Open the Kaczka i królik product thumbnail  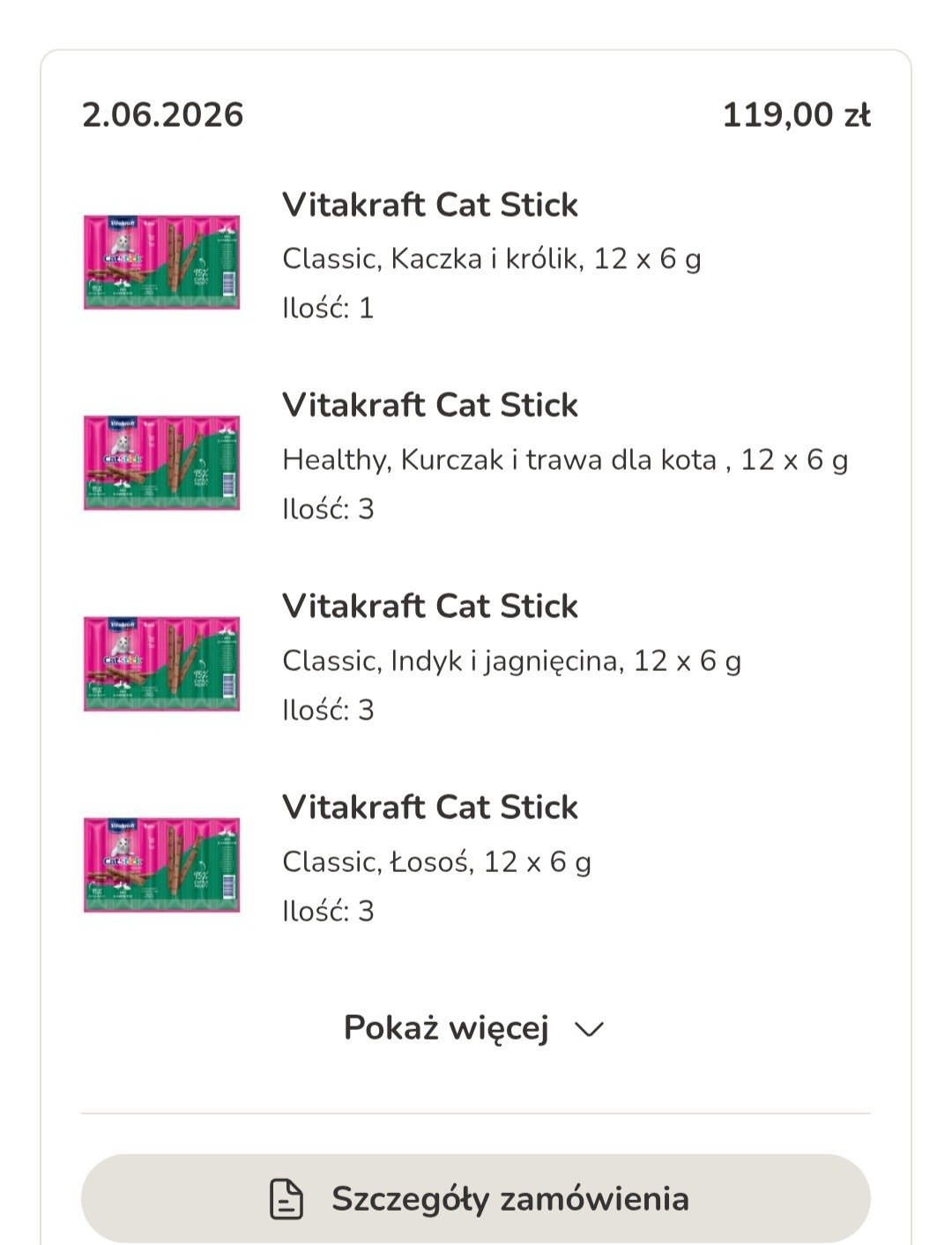[162, 261]
